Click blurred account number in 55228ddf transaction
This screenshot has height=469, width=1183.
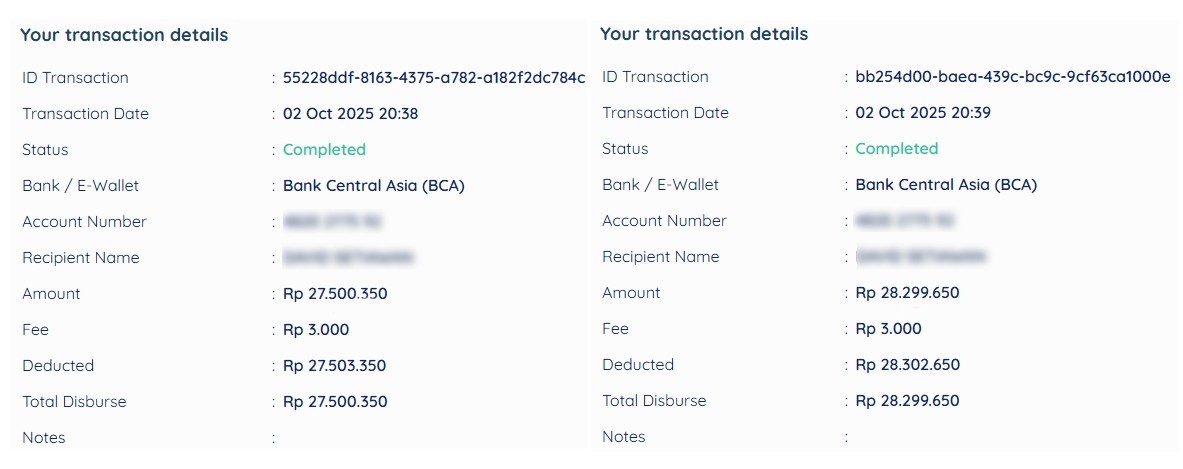pyautogui.click(x=333, y=222)
